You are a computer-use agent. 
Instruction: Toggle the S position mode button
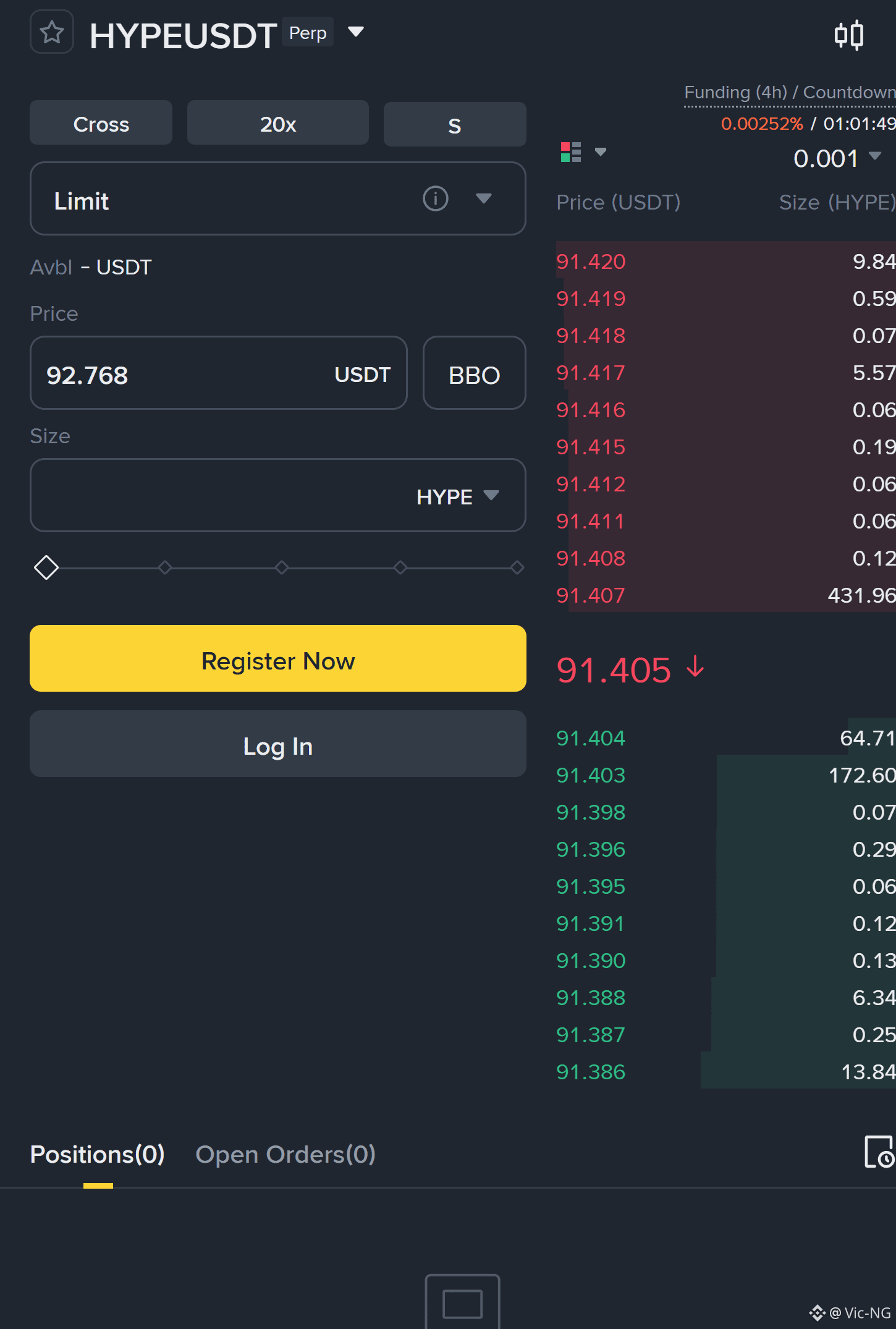click(x=455, y=125)
